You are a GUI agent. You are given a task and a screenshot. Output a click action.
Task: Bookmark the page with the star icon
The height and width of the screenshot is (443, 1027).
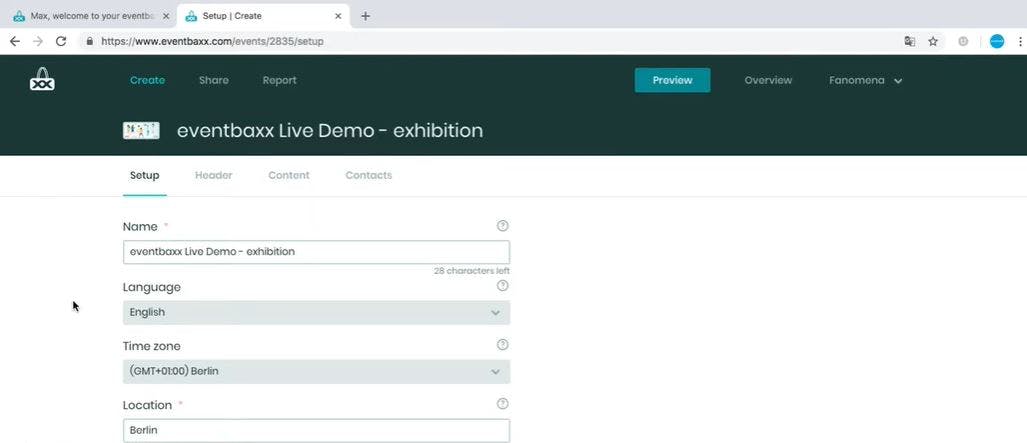(x=933, y=41)
